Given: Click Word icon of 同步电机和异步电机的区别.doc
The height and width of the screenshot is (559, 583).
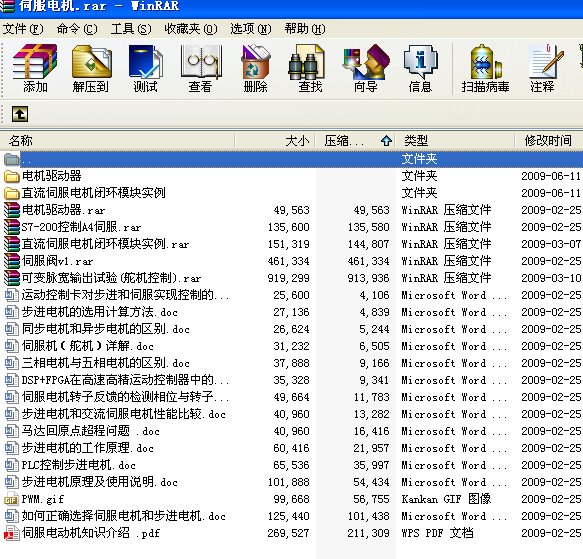Looking at the screenshot, I should [12, 329].
